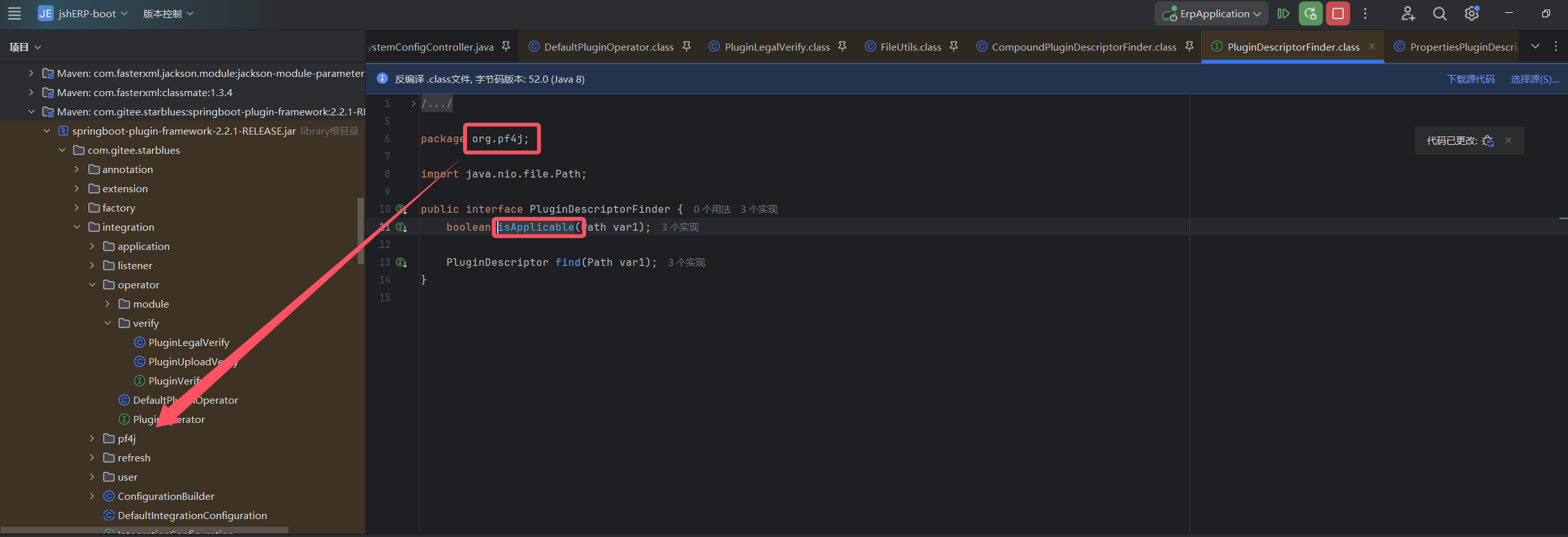
Task: Click the green rerun debug icon
Action: point(1311,13)
